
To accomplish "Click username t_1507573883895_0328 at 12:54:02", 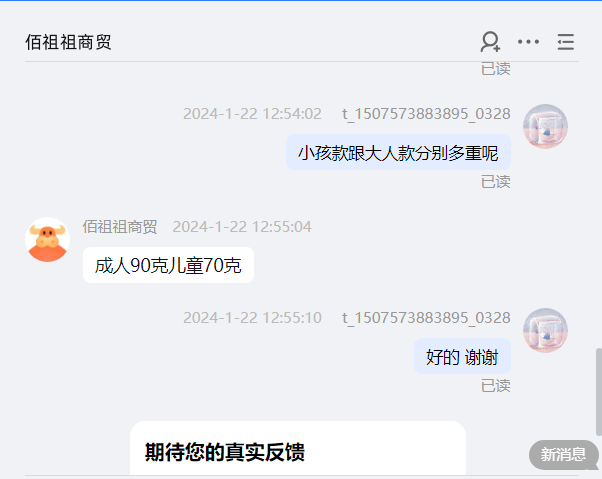I will click(x=426, y=114).
